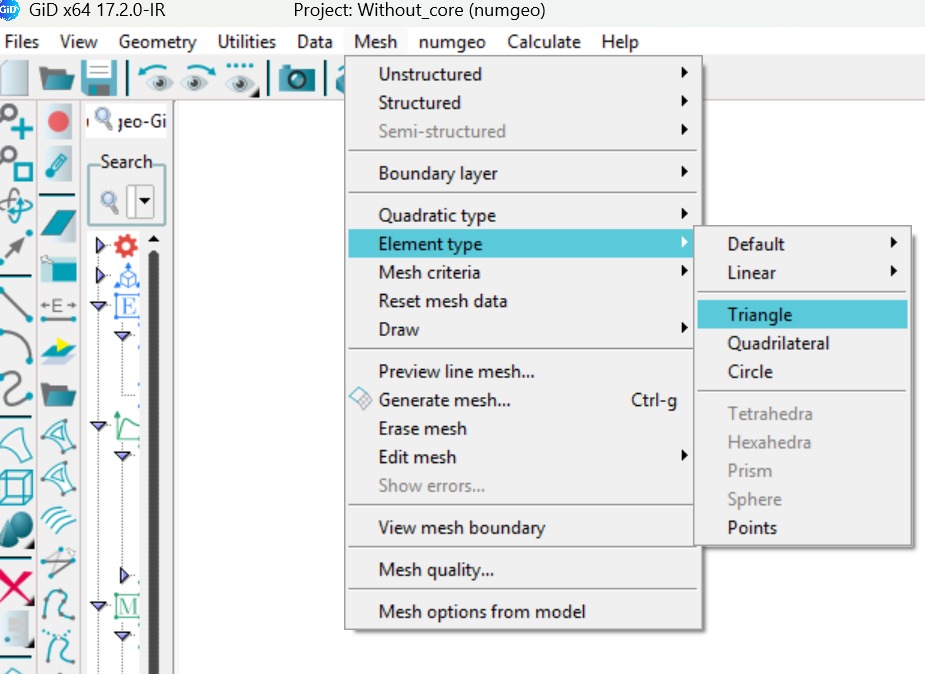
Task: Click the eye icon with left arrow
Action: (155, 78)
